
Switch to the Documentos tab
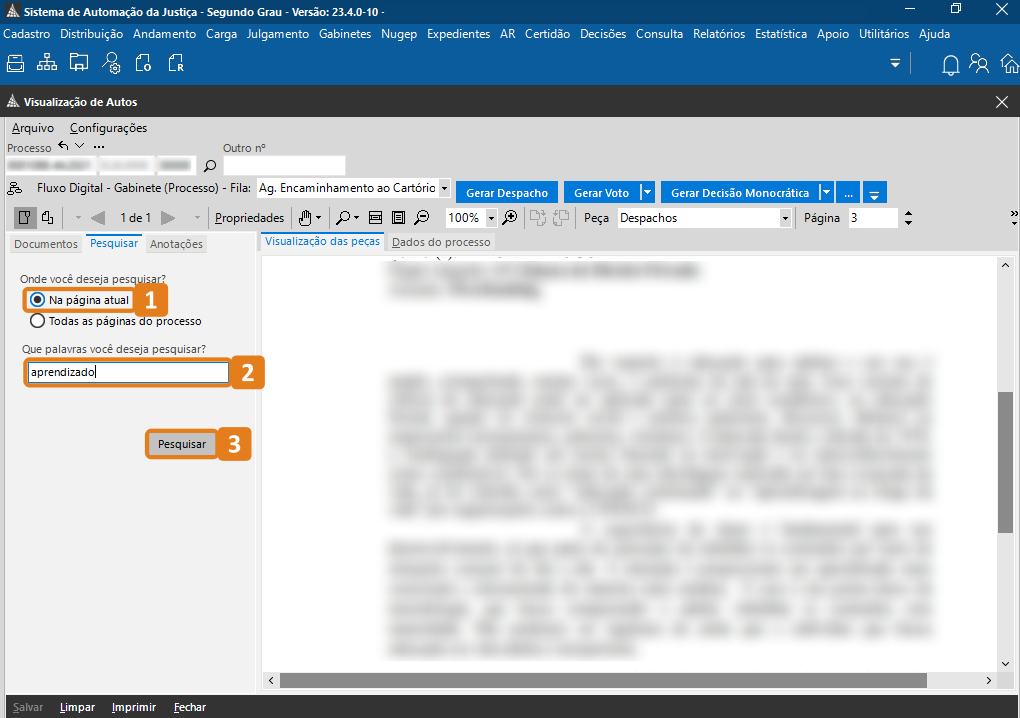[x=45, y=244]
